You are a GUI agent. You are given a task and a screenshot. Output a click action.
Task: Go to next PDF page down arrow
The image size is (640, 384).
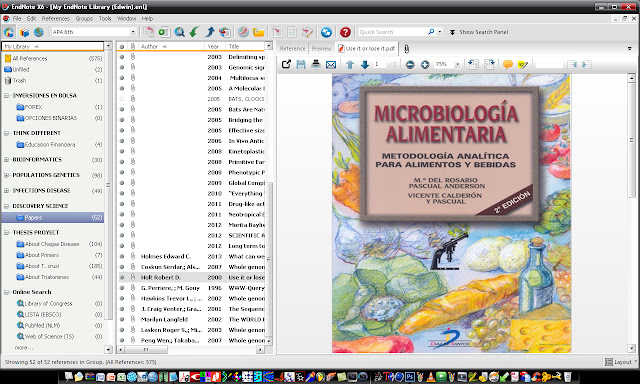coord(364,64)
